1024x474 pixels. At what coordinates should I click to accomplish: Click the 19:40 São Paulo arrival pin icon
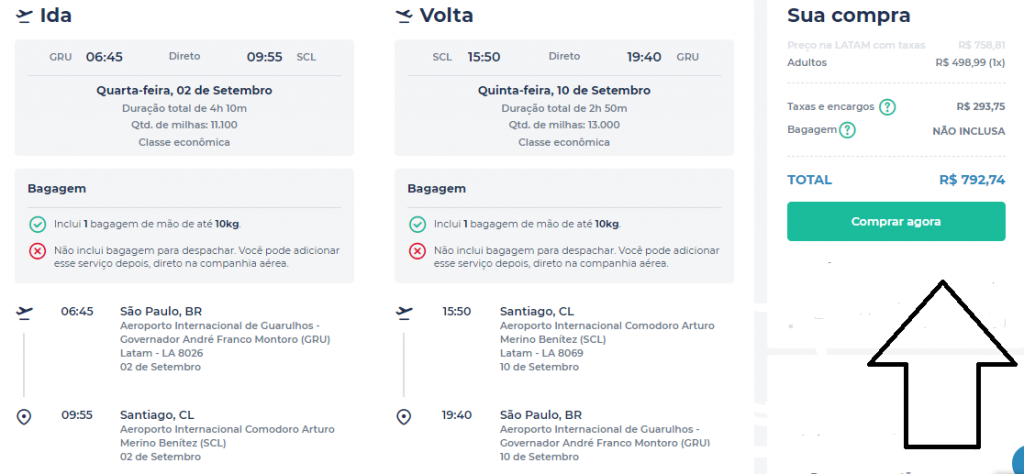404,417
